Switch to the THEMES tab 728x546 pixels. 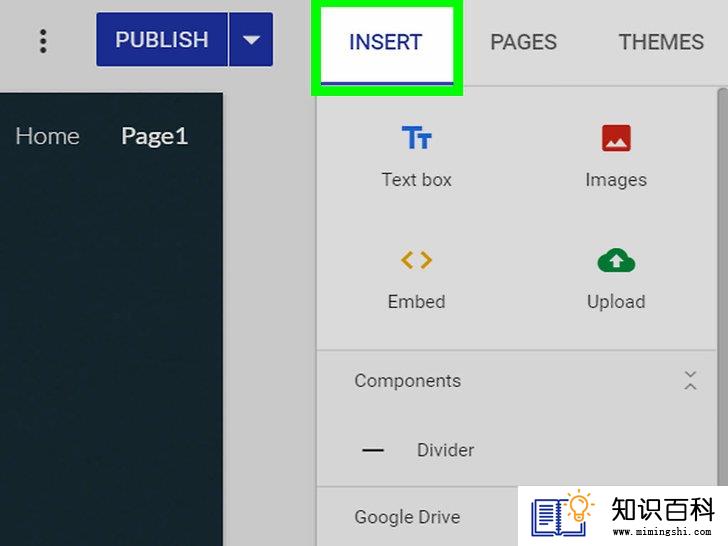[x=661, y=42]
